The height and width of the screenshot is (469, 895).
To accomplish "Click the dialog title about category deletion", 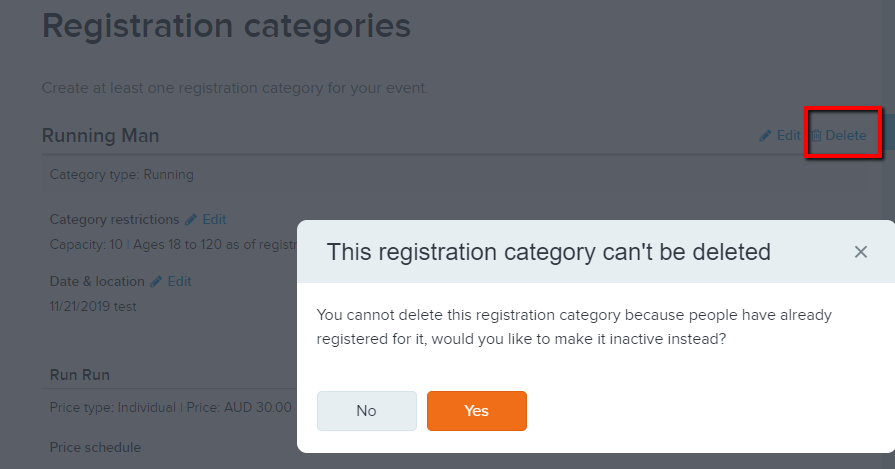I will click(x=549, y=252).
